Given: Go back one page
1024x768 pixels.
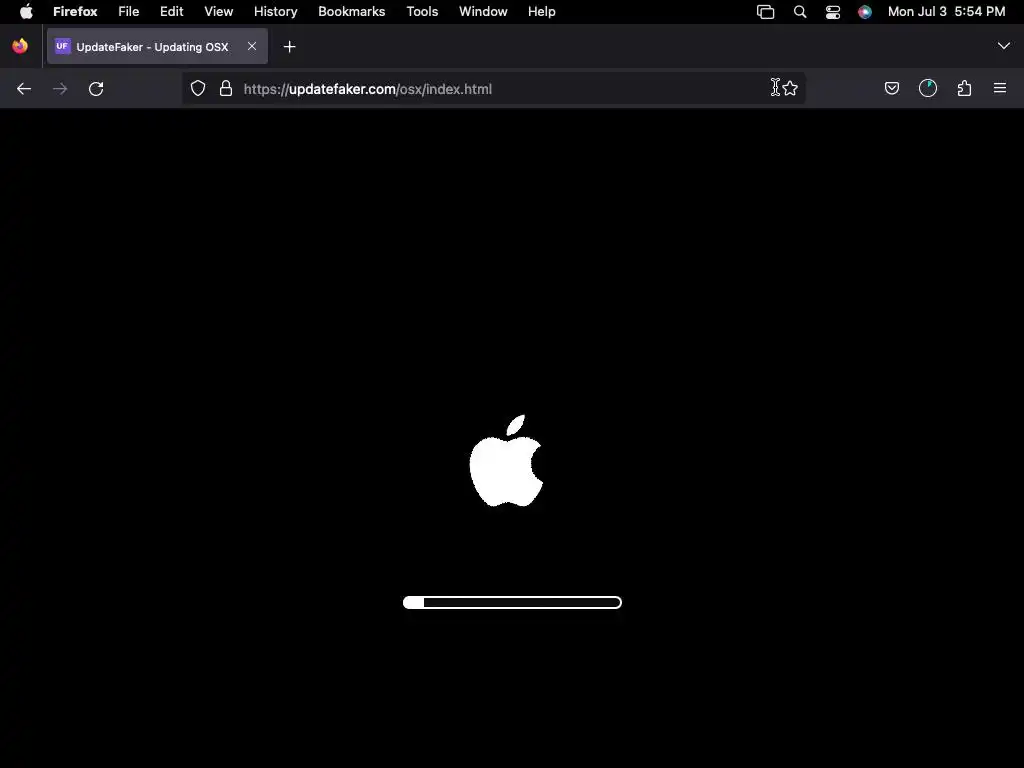Looking at the screenshot, I should [x=24, y=89].
